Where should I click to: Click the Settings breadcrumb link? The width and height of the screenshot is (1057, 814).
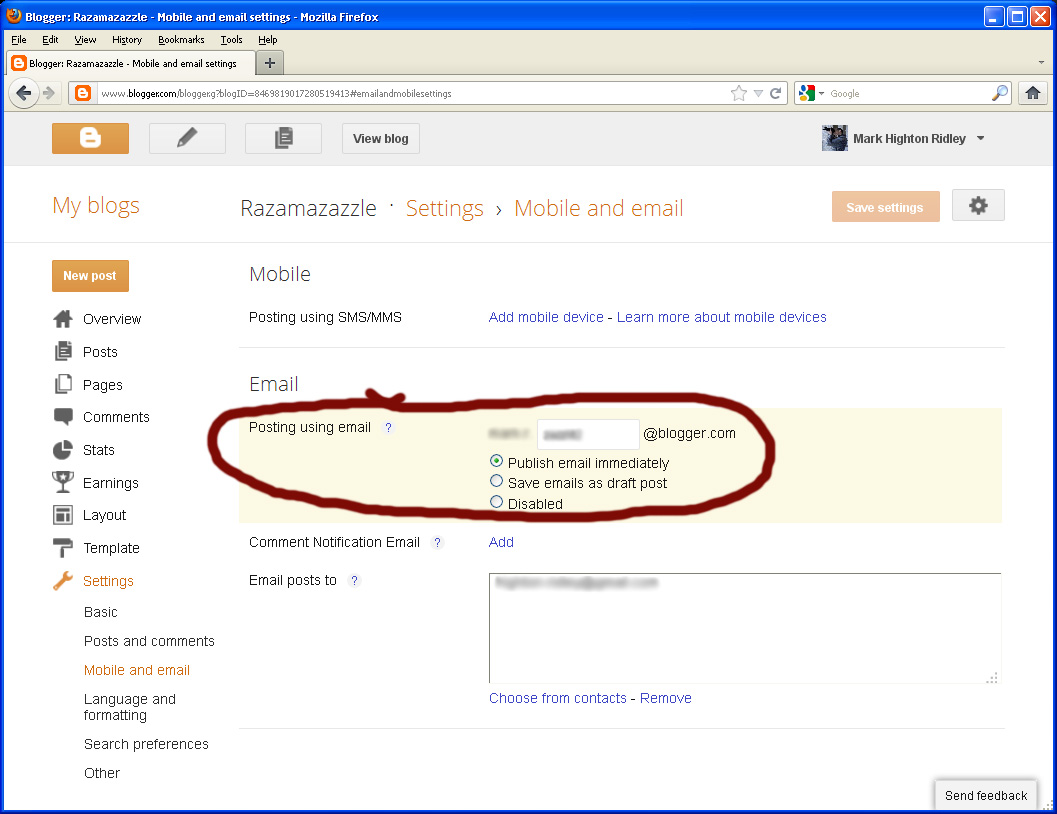[x=444, y=208]
